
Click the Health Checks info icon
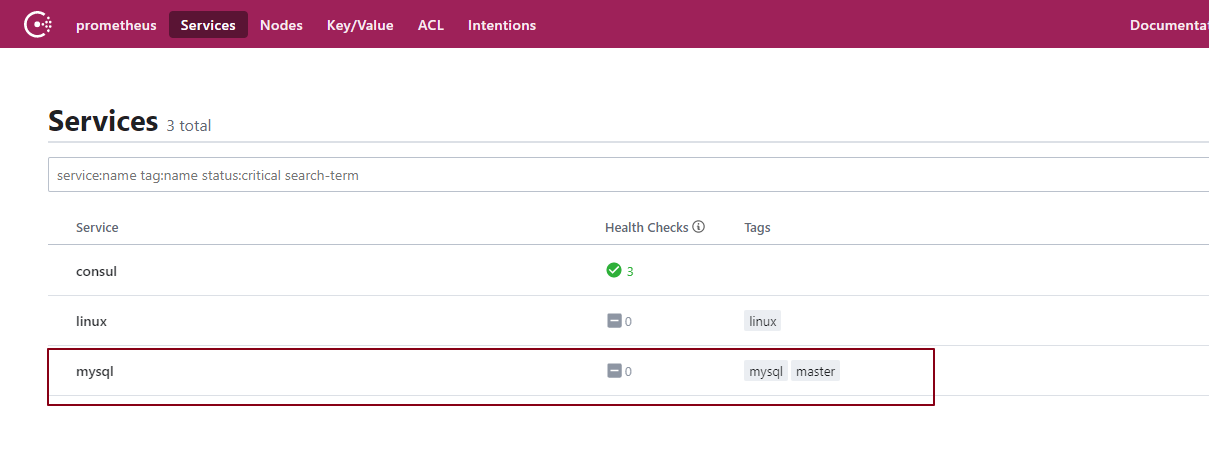click(x=699, y=227)
